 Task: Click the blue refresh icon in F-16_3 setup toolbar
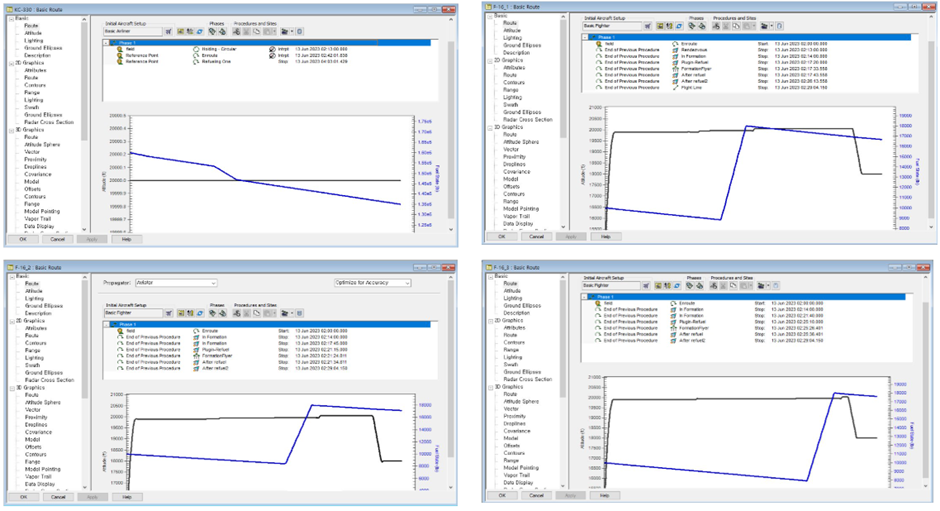tap(677, 285)
